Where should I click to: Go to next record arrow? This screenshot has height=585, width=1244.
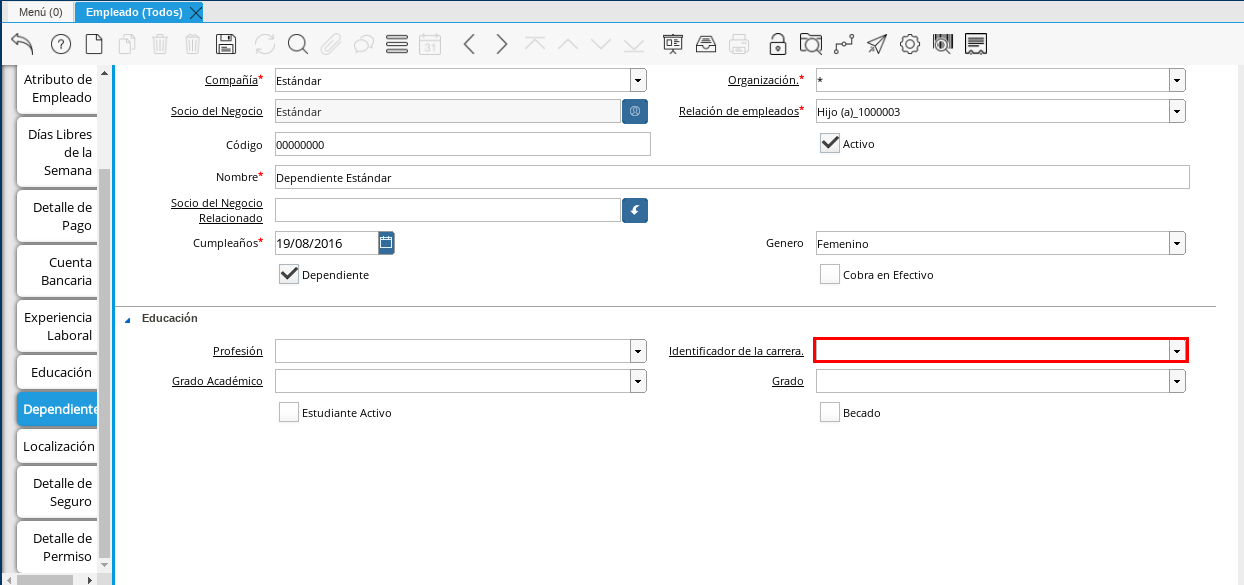tap(502, 44)
